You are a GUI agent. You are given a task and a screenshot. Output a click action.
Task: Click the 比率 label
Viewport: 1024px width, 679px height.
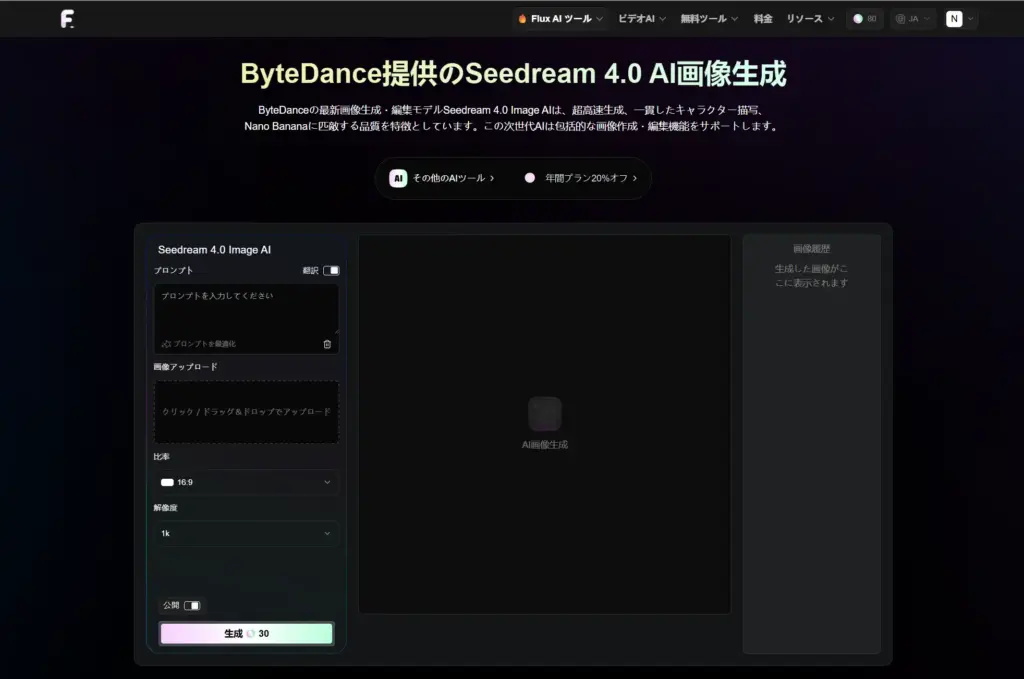tap(161, 457)
